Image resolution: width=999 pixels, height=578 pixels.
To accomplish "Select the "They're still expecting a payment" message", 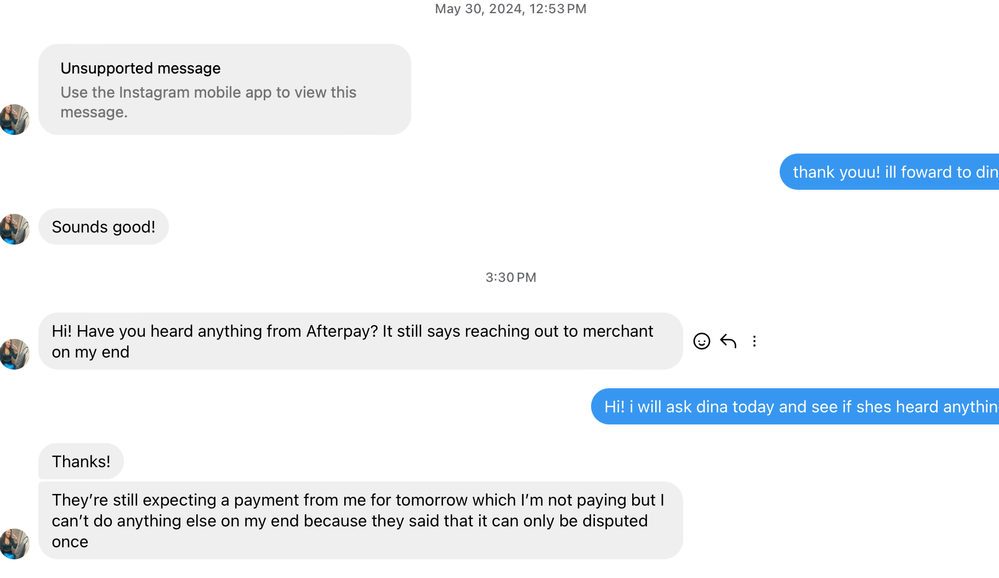I will pos(360,520).
